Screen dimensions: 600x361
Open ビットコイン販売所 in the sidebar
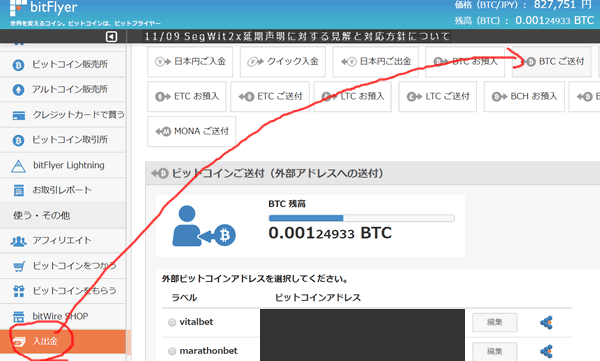pos(63,64)
